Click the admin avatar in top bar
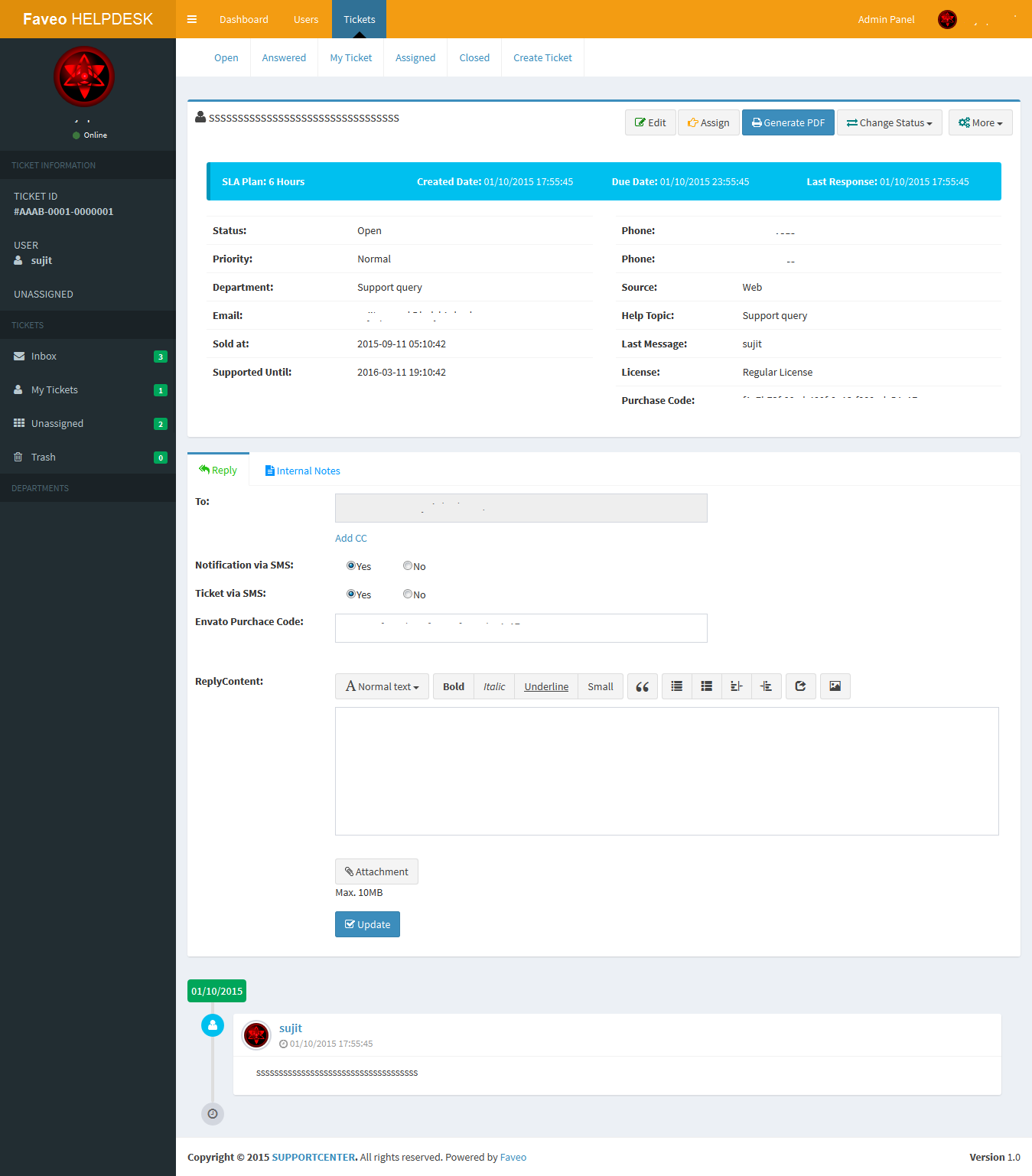 pyautogui.click(x=947, y=19)
